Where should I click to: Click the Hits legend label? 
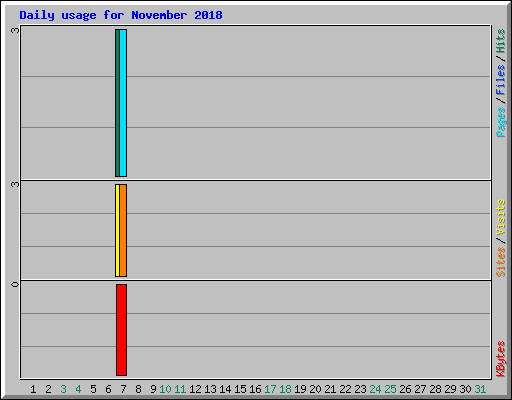(500, 41)
